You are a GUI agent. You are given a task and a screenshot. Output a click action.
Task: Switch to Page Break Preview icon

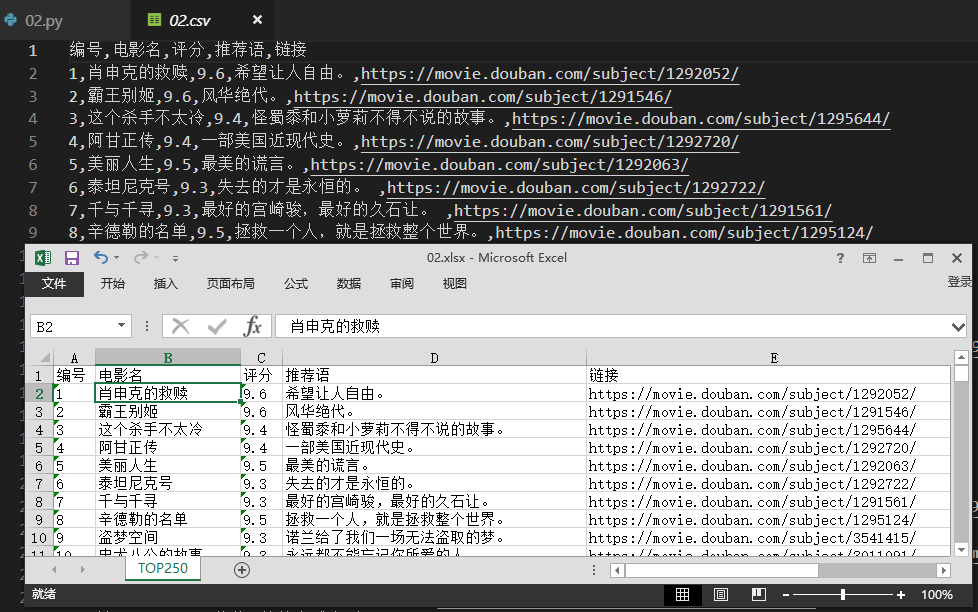[759, 595]
